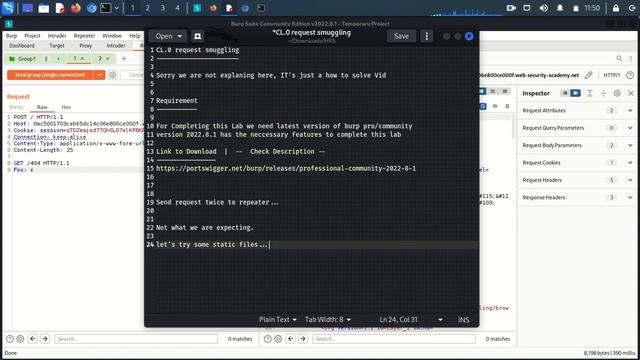The image size is (640, 360).
Task: Switch request view to Pretty
Action: [16, 107]
